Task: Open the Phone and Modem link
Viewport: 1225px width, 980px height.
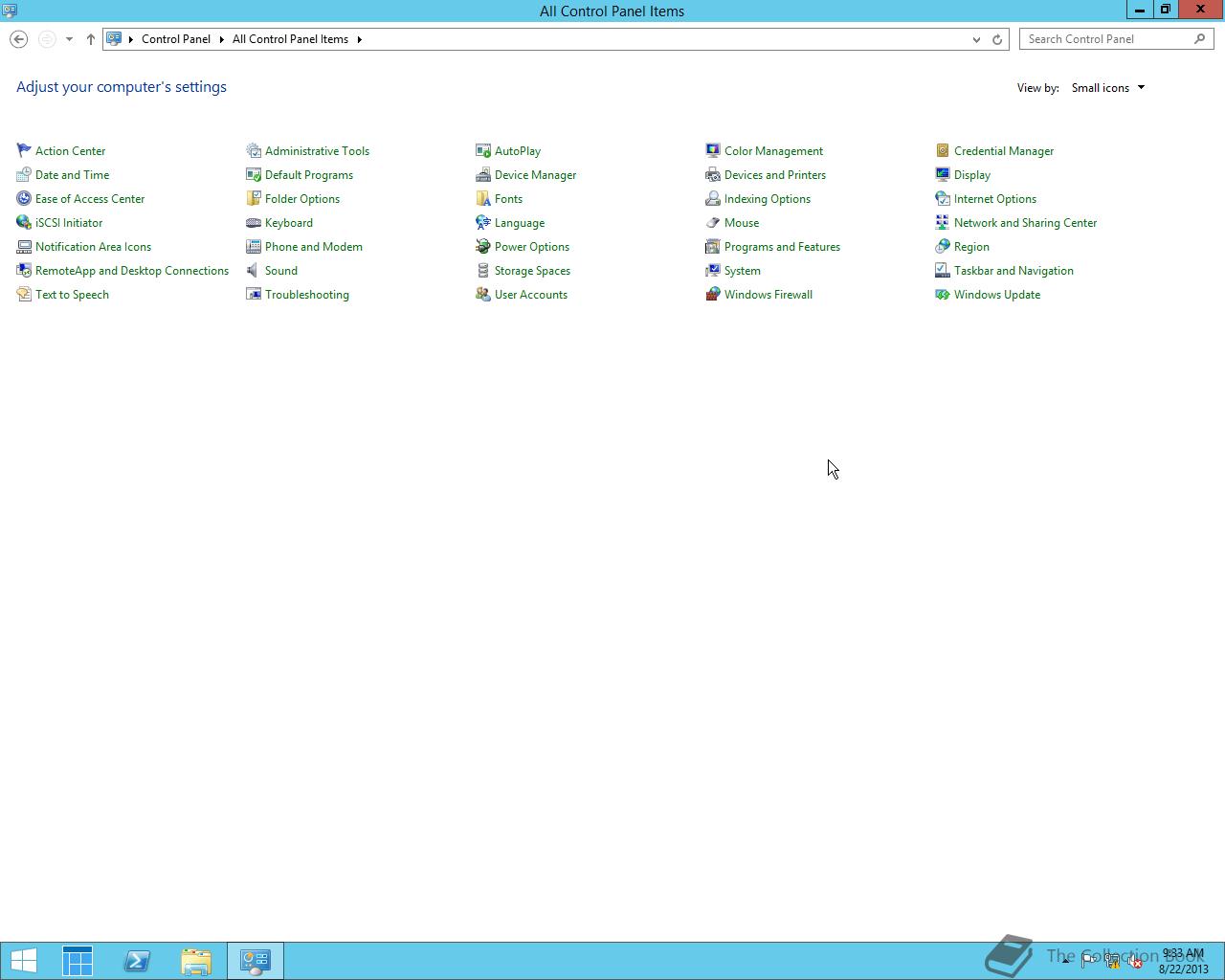Action: [x=314, y=246]
